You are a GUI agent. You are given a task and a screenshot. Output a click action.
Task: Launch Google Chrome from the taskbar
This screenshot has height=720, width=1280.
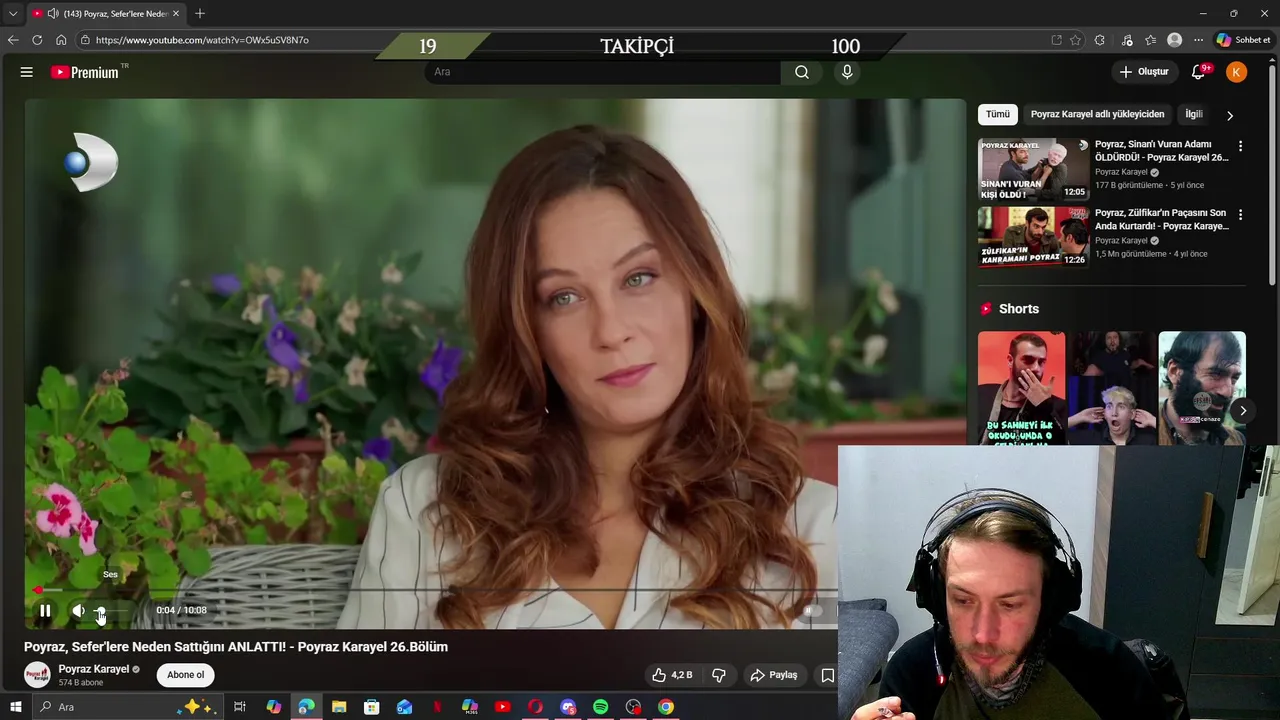666,707
